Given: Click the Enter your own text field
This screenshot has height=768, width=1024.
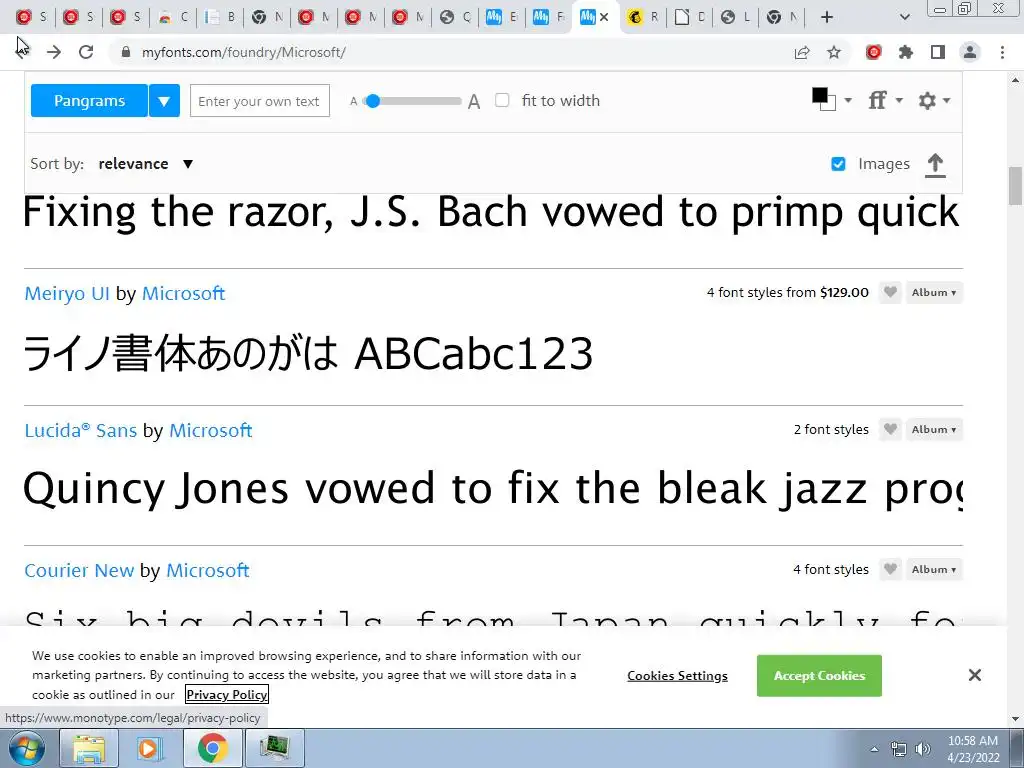Looking at the screenshot, I should [x=260, y=101].
